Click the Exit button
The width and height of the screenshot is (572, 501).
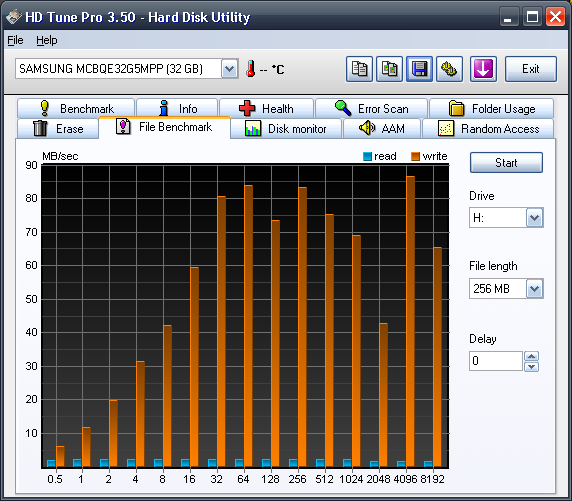tap(530, 69)
